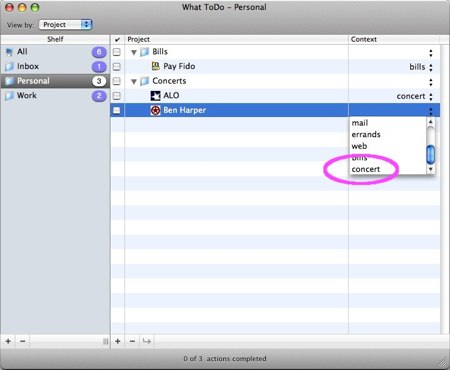Viewport: 450px width, 370px height.
Task: Click the context list scroll down arrow
Action: click(431, 169)
